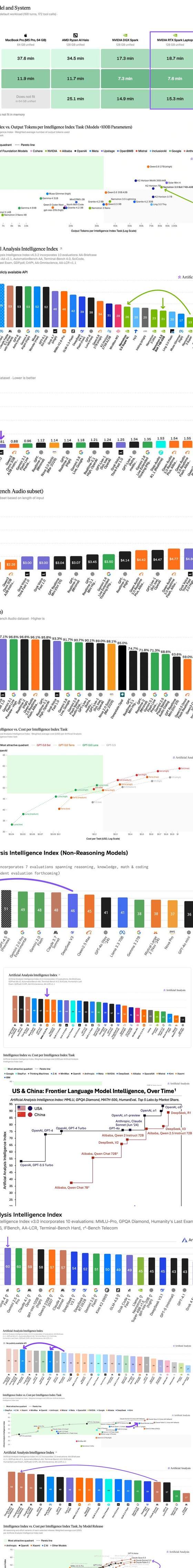The width and height of the screenshot is (193, 1568).
Task: Toggle the InclusionAI series in the scatter legend
Action: point(158,151)
